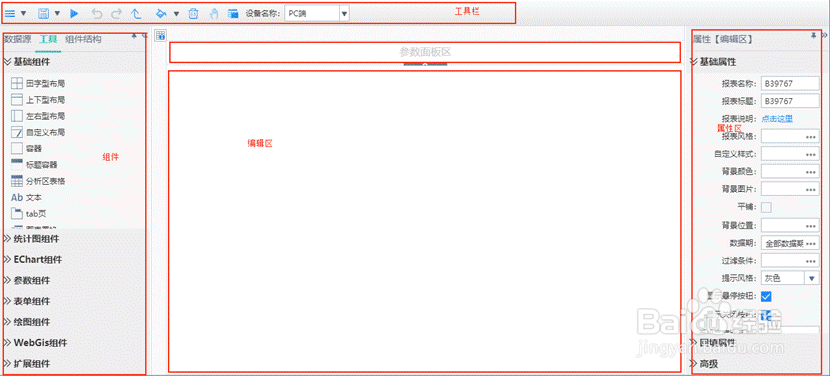Open the 背景图片 ellipsis picker
830x376 pixels.
pyautogui.click(x=810, y=190)
